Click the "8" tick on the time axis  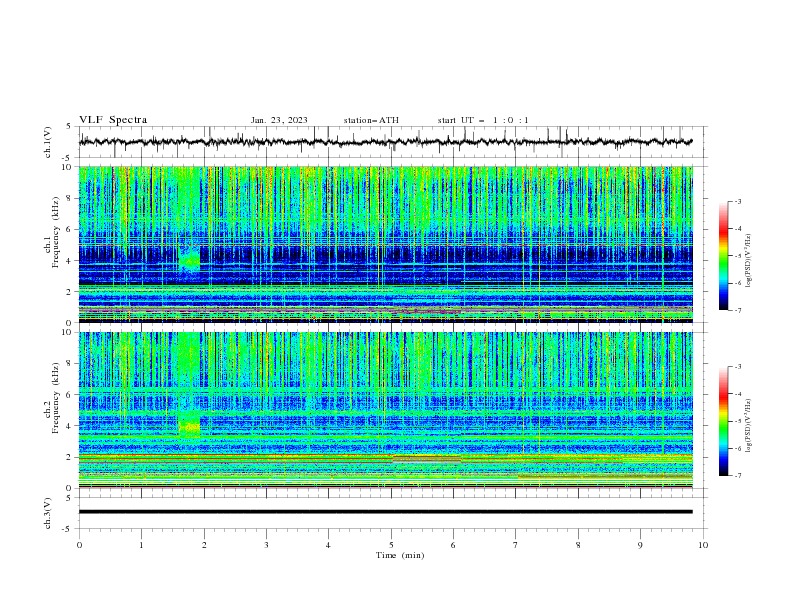tap(578, 545)
